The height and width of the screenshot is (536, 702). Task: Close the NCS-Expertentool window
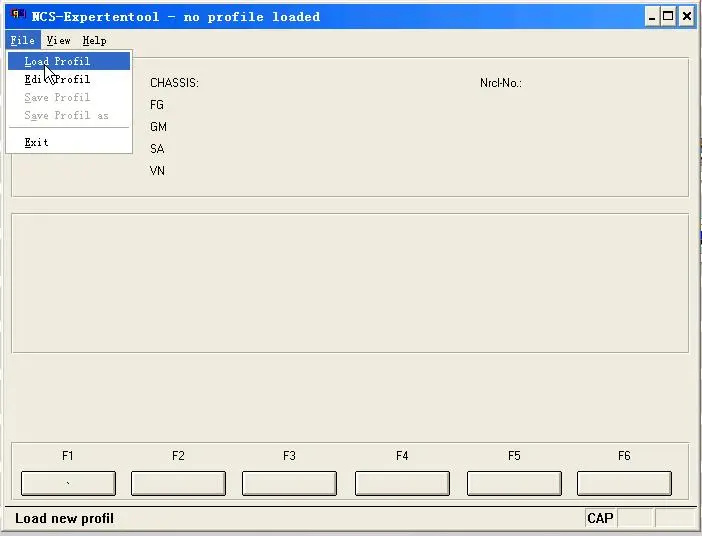click(687, 17)
